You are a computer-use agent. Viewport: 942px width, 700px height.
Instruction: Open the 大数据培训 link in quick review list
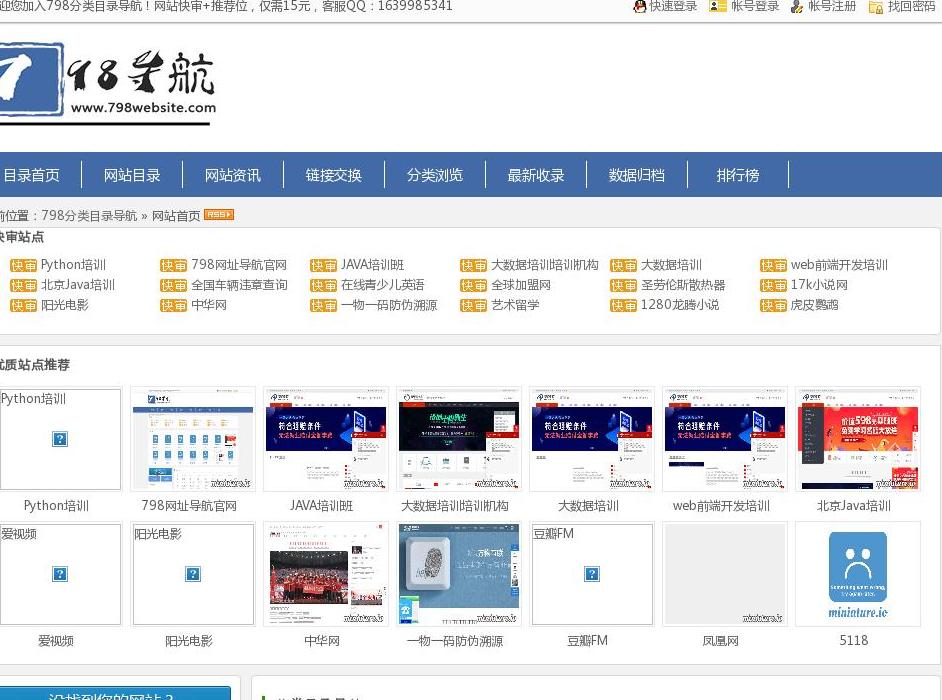click(671, 265)
